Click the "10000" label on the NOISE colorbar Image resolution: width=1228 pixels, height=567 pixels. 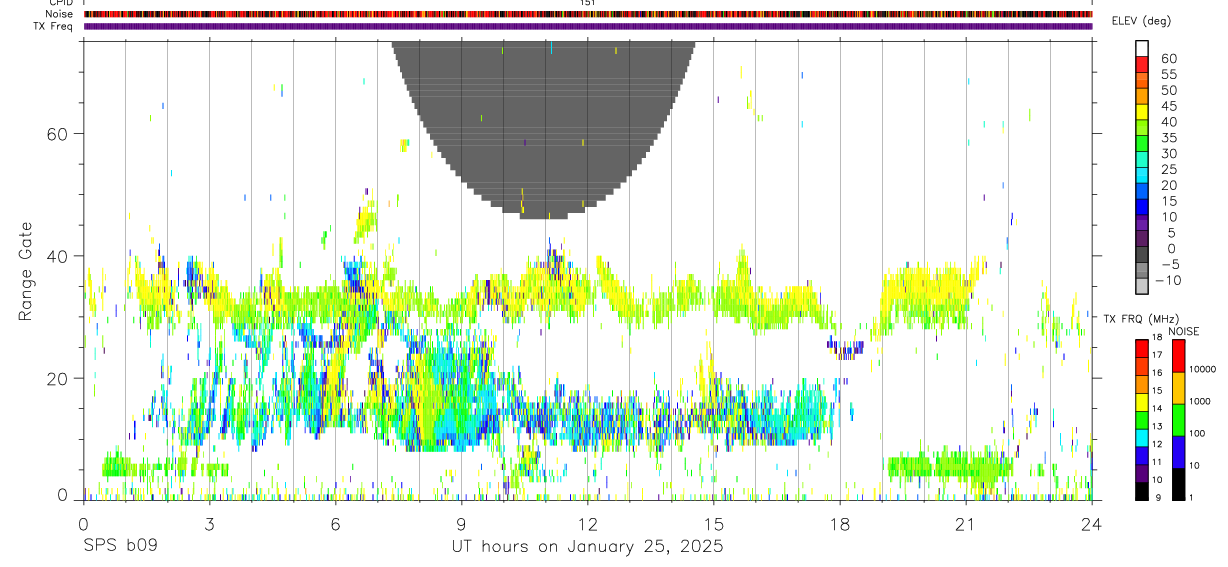(1202, 370)
